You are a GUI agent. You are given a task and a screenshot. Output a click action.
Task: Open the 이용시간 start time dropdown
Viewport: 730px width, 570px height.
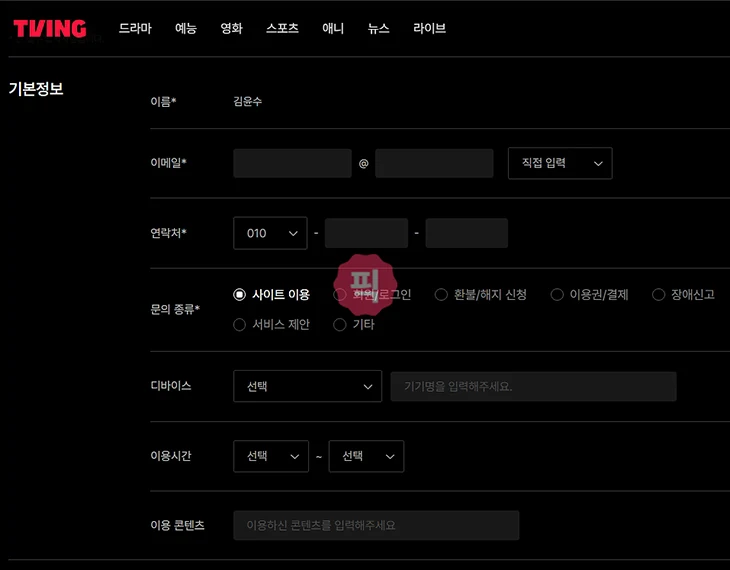(x=271, y=456)
